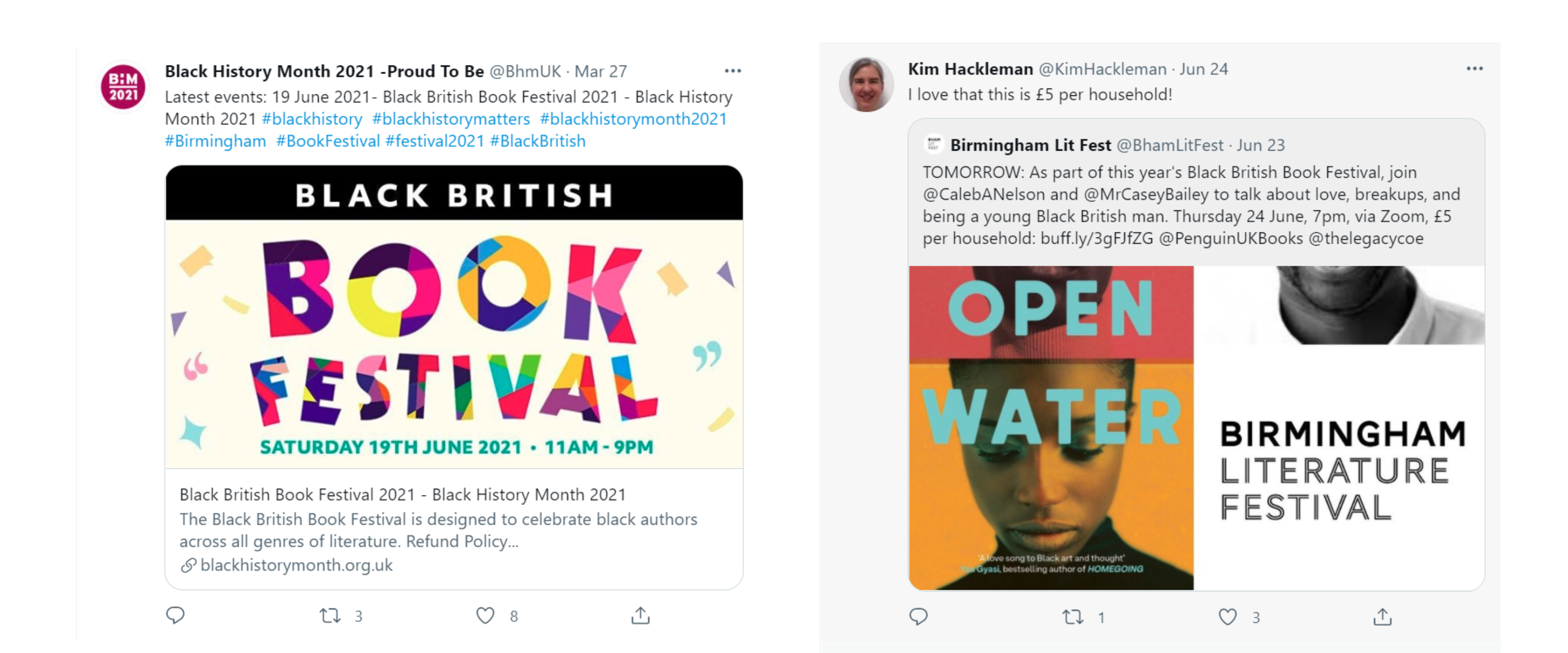Click the #blackhistorymonth2021 hashtag
Screen dimensions: 1568x653
coord(633,119)
